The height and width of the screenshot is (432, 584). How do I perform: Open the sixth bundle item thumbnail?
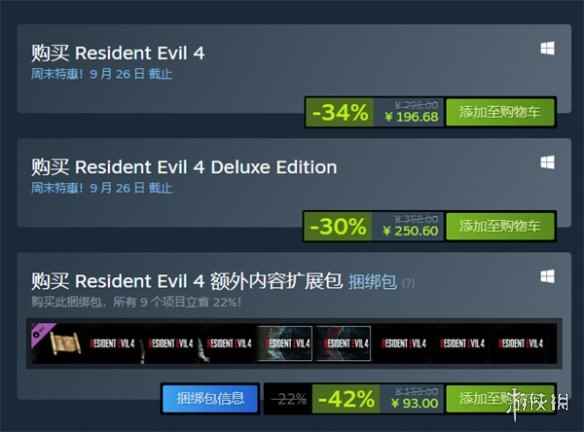pyautogui.click(x=403, y=343)
